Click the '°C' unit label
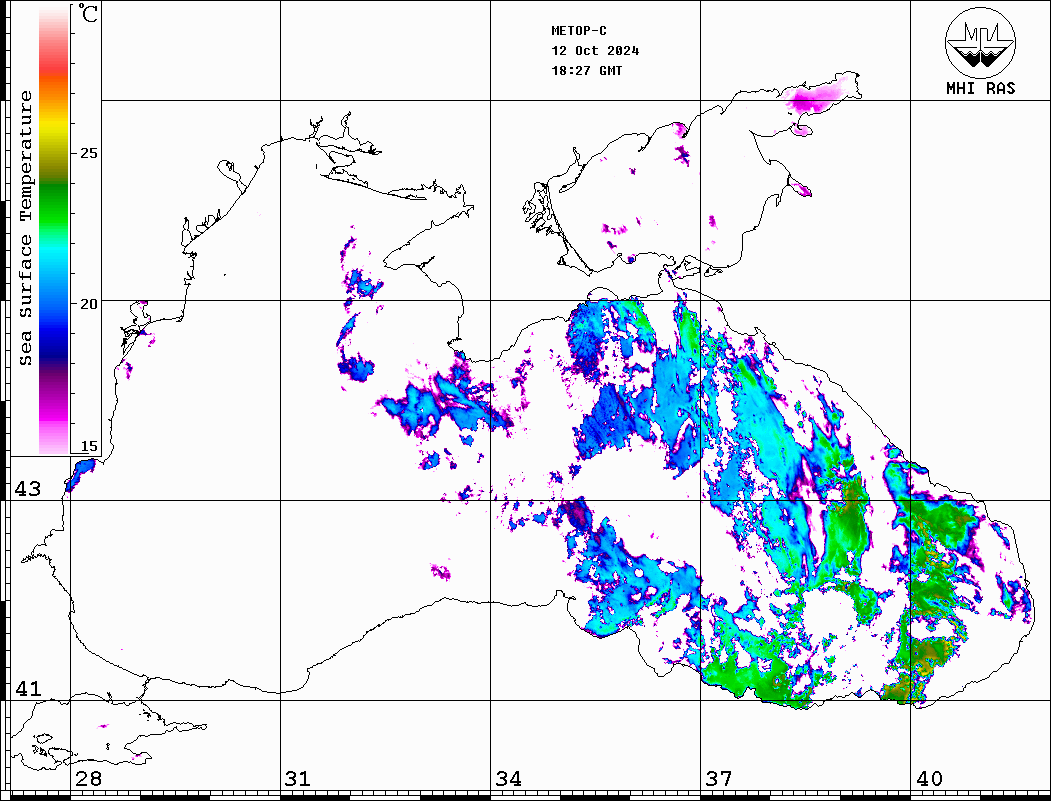 coord(88,13)
